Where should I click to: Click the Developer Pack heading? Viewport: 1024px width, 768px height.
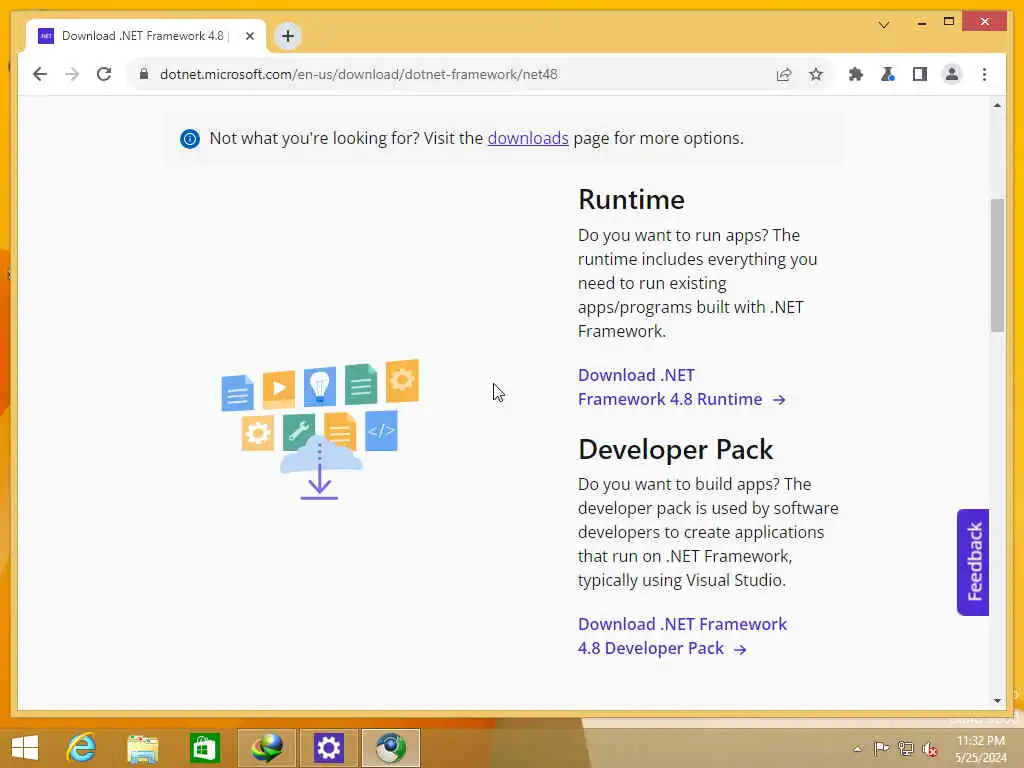point(675,449)
